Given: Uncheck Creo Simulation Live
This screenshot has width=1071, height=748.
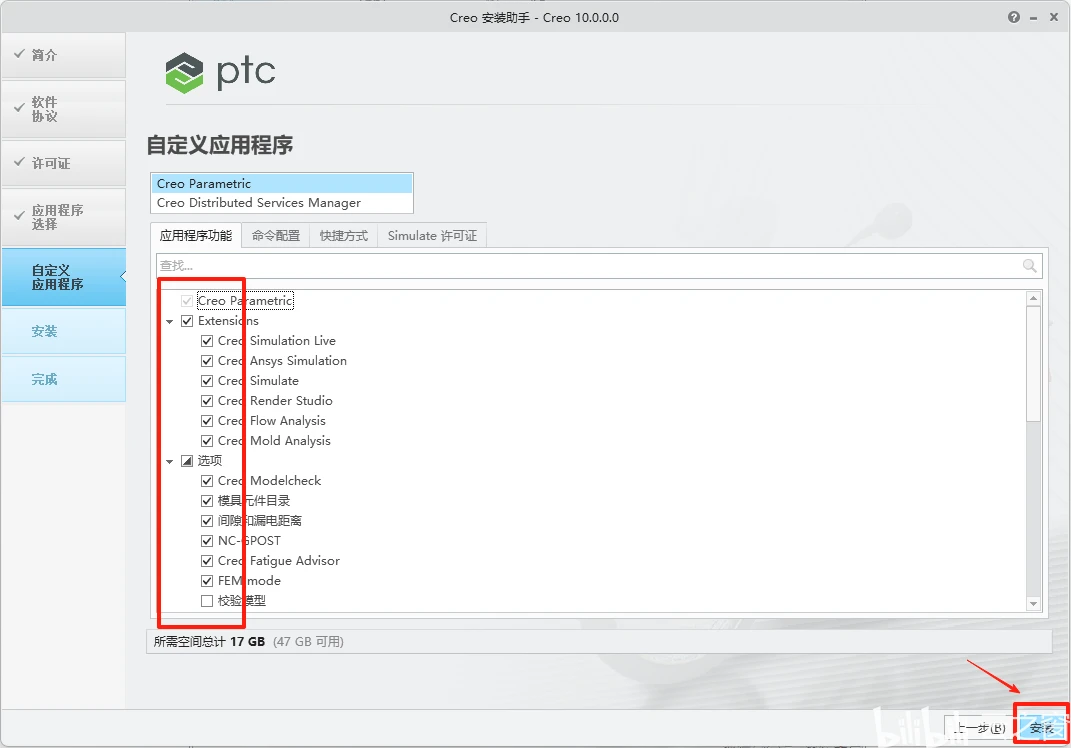Looking at the screenshot, I should click(206, 340).
